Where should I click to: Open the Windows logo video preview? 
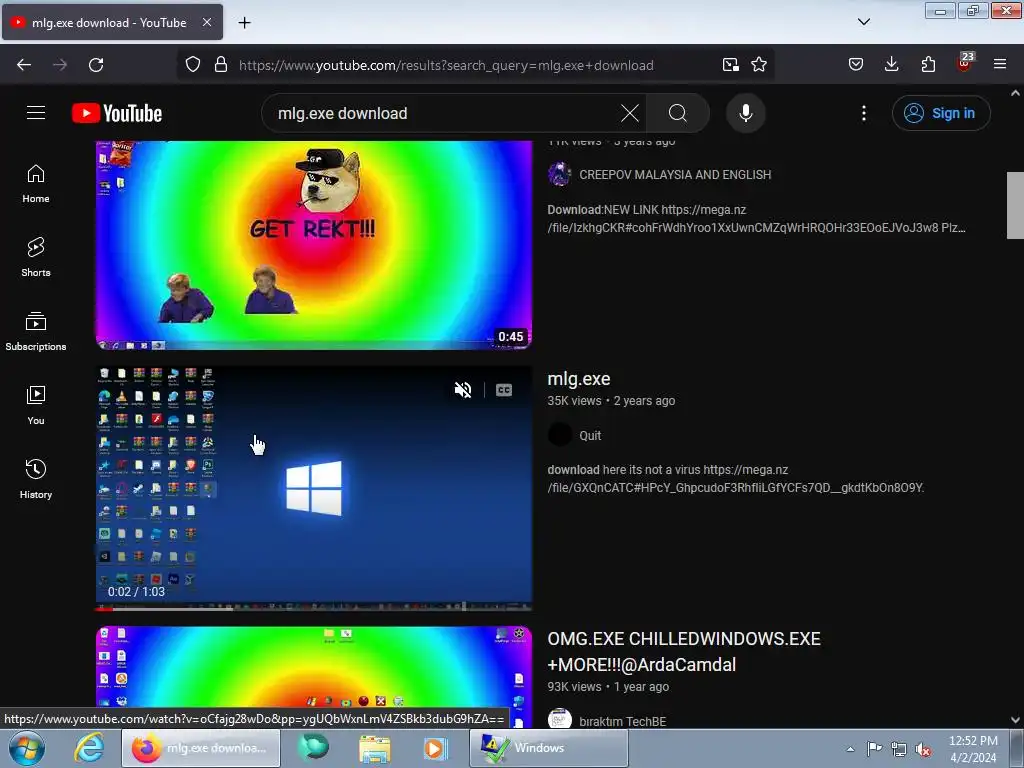[x=314, y=488]
